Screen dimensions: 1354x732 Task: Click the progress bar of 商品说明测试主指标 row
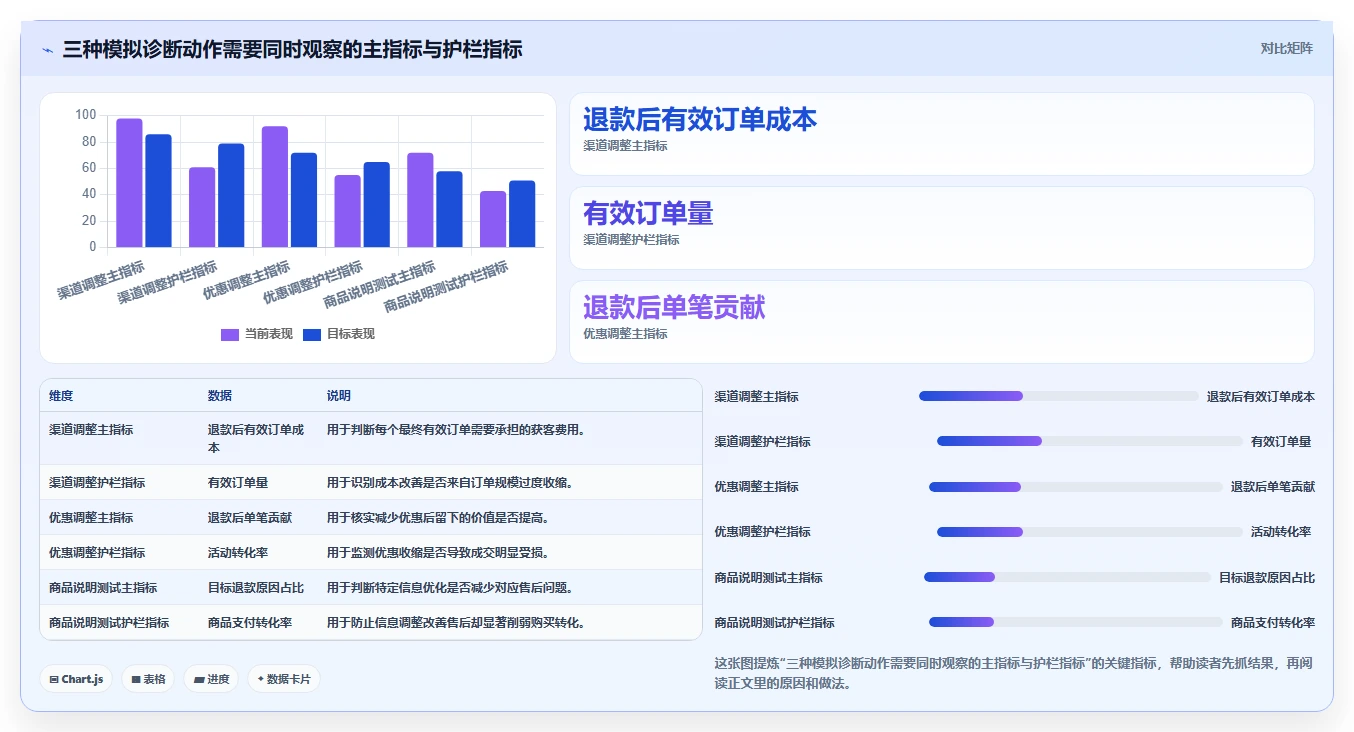tap(1067, 577)
